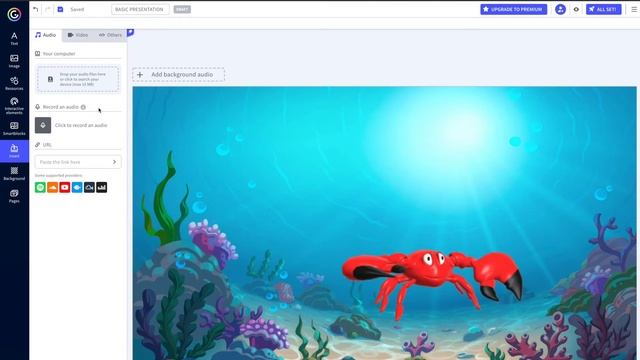
Task: Click the blue provider icon
Action: click(x=77, y=187)
